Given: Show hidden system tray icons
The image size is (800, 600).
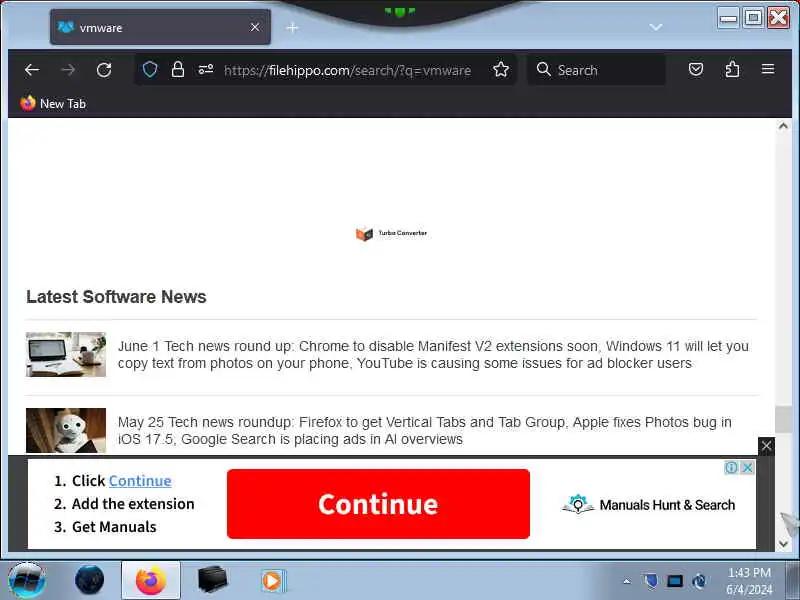Looking at the screenshot, I should tap(627, 581).
